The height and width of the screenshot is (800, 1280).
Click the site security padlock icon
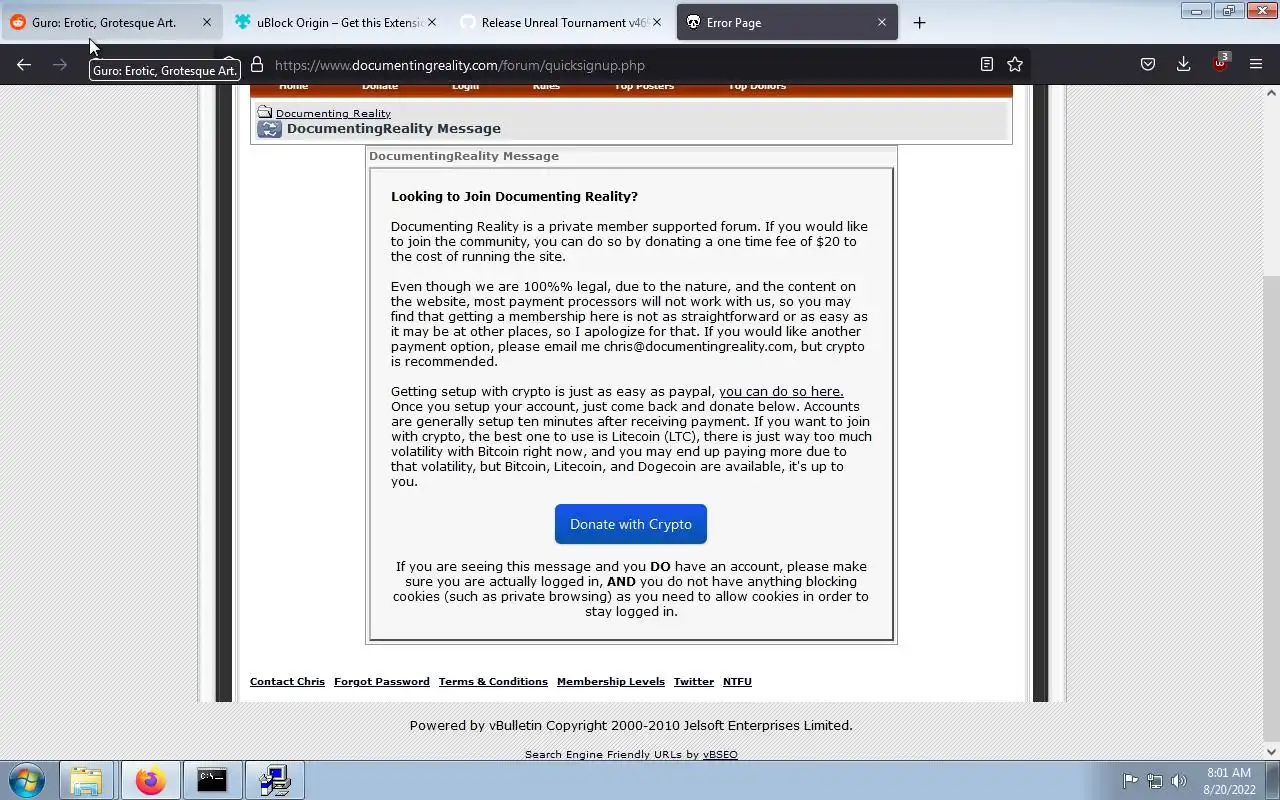257,65
